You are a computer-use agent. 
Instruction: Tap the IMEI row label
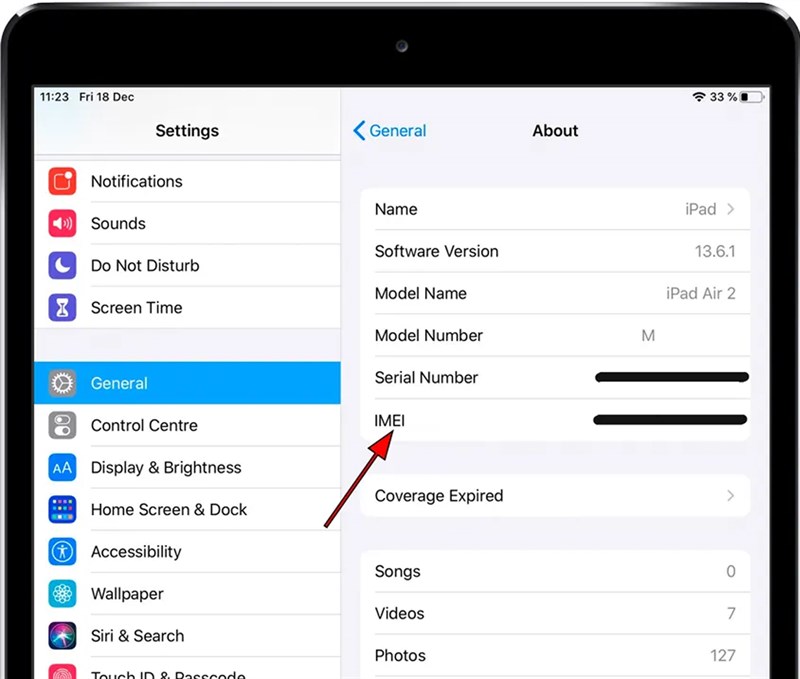[x=390, y=420]
